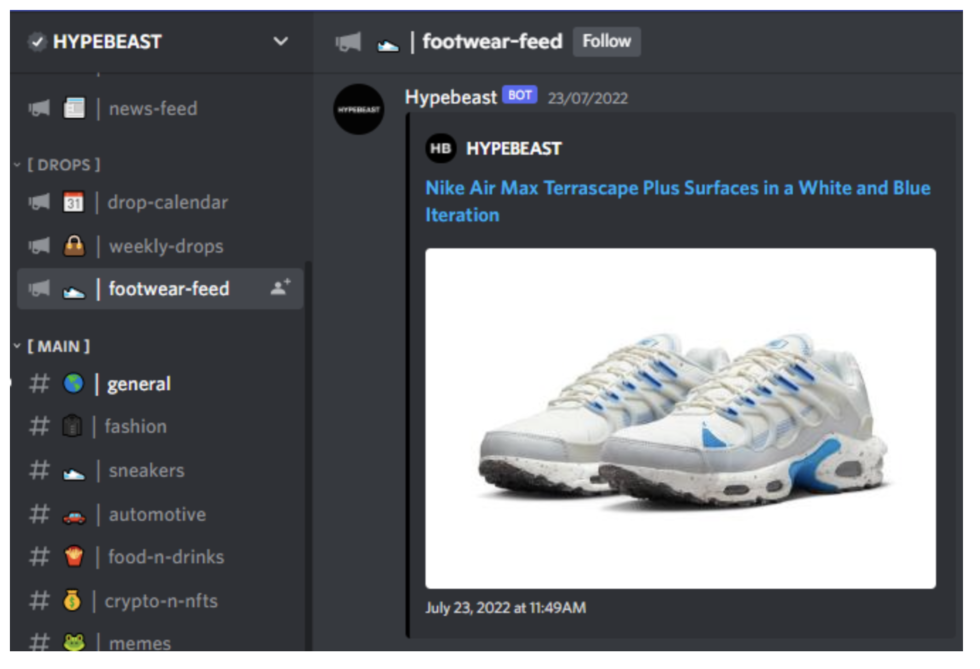Open the HYPEBEAST server dropdown menu
This screenshot has width=980, height=669.
tap(280, 42)
